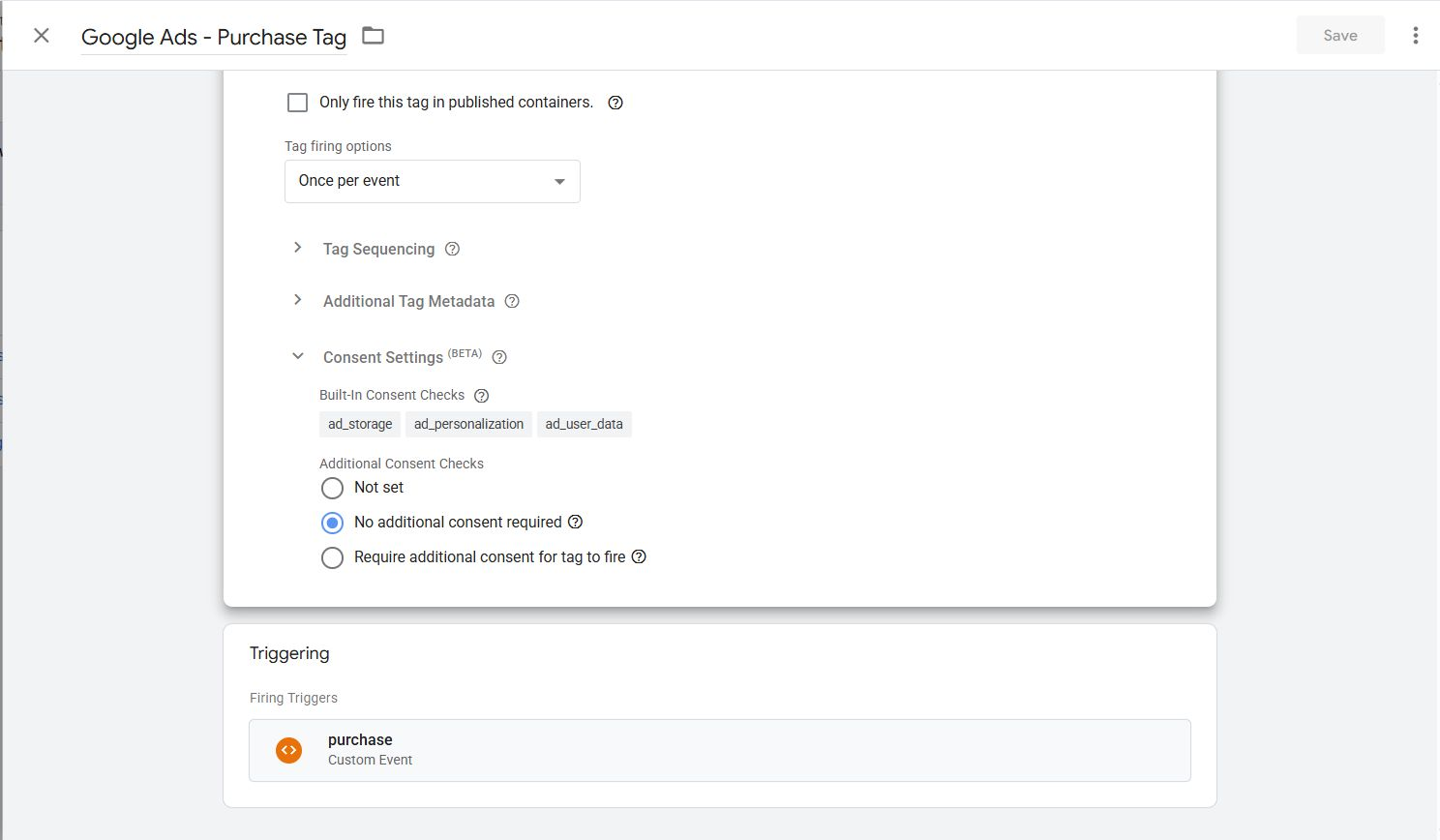1440x840 pixels.
Task: Collapse the Consent Settings section
Action: point(297,356)
